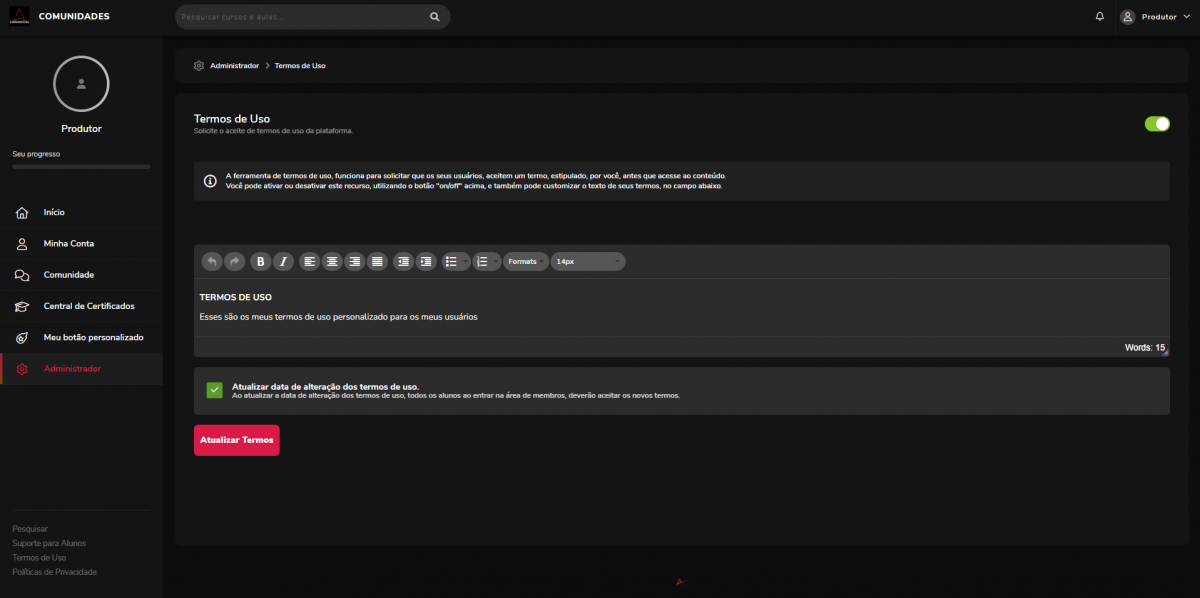Justify the terms text
The image size is (1200, 598).
(x=377, y=261)
